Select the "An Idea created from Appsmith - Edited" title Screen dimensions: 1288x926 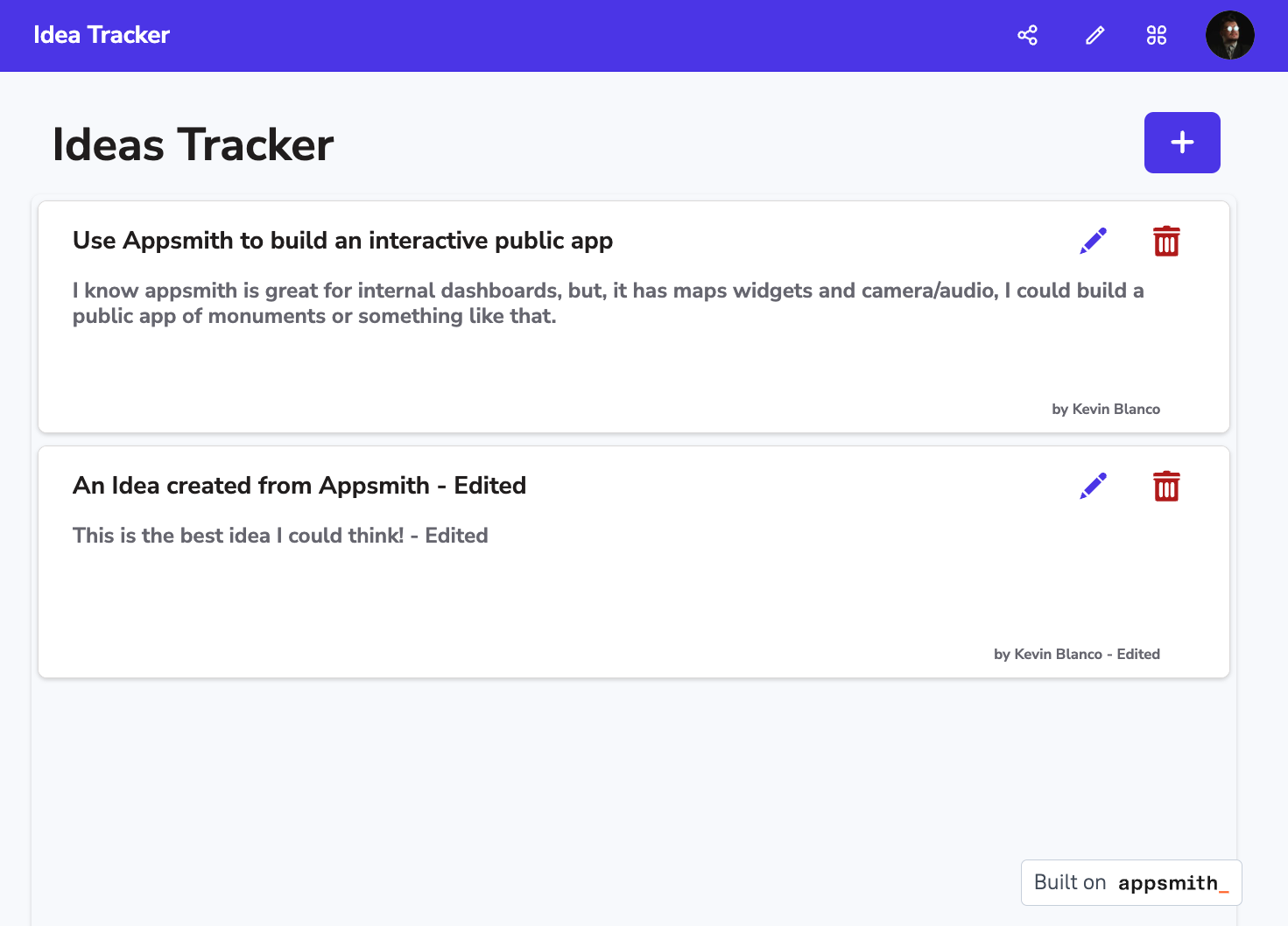click(299, 486)
